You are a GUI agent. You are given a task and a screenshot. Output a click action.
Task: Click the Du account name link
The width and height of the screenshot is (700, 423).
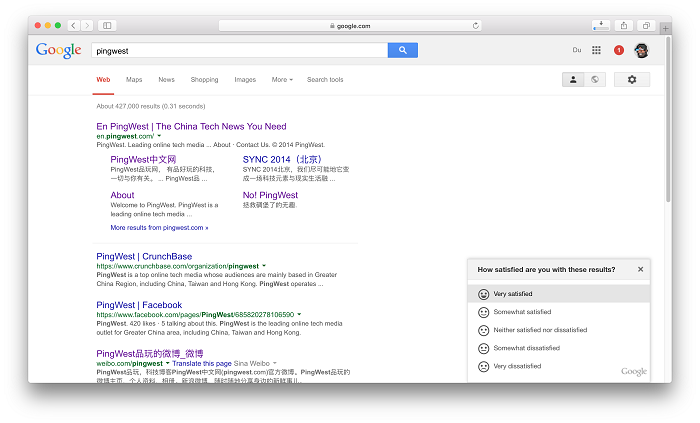(x=577, y=50)
